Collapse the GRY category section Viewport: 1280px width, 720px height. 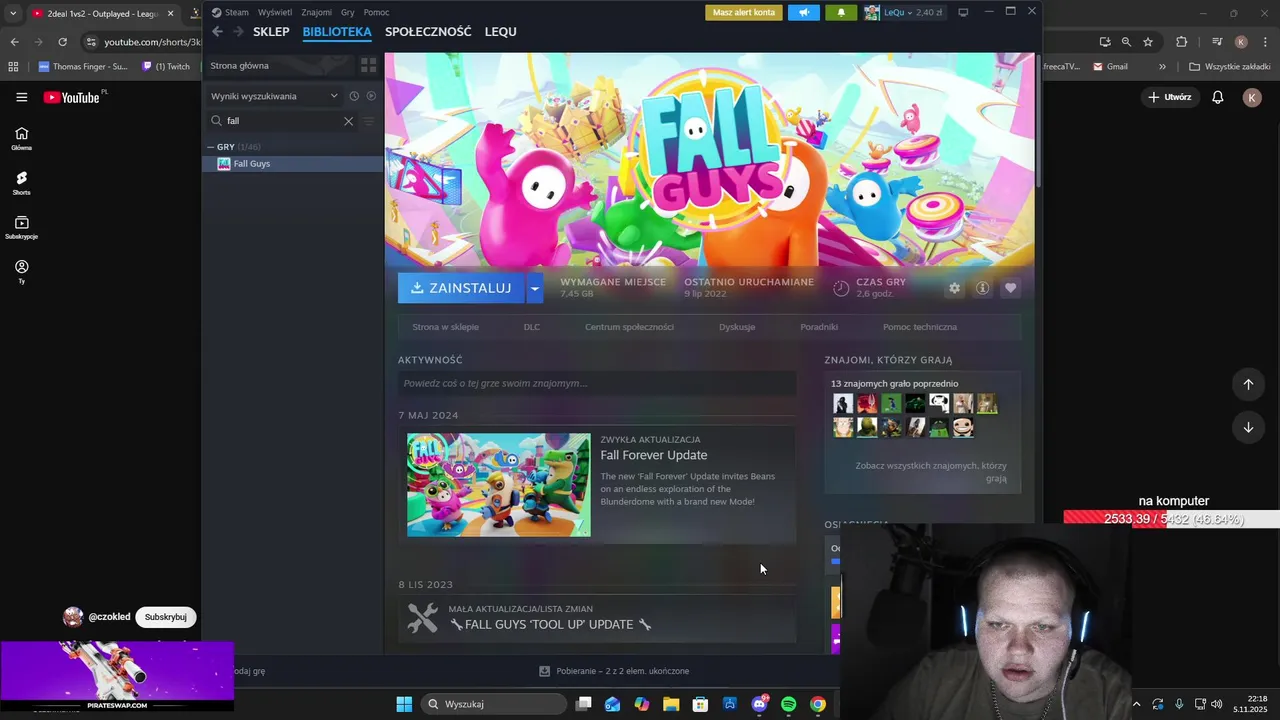(211, 147)
